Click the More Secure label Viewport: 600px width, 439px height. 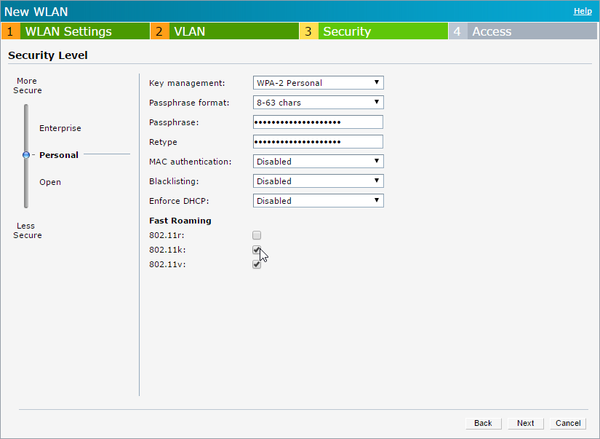pyautogui.click(x=27, y=86)
